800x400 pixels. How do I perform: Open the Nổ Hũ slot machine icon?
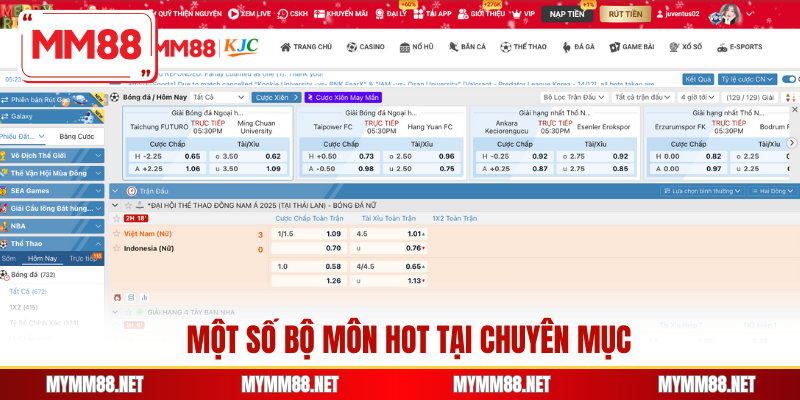coord(405,47)
